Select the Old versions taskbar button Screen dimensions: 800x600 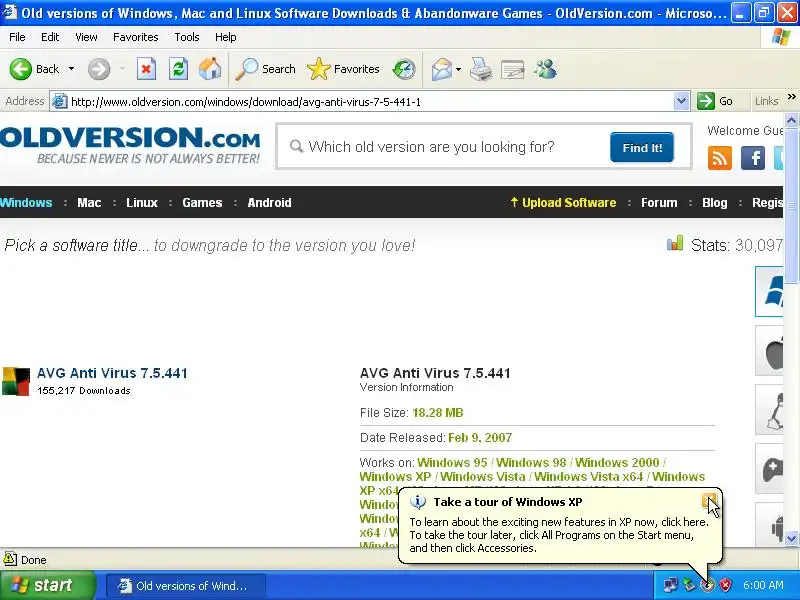point(186,586)
